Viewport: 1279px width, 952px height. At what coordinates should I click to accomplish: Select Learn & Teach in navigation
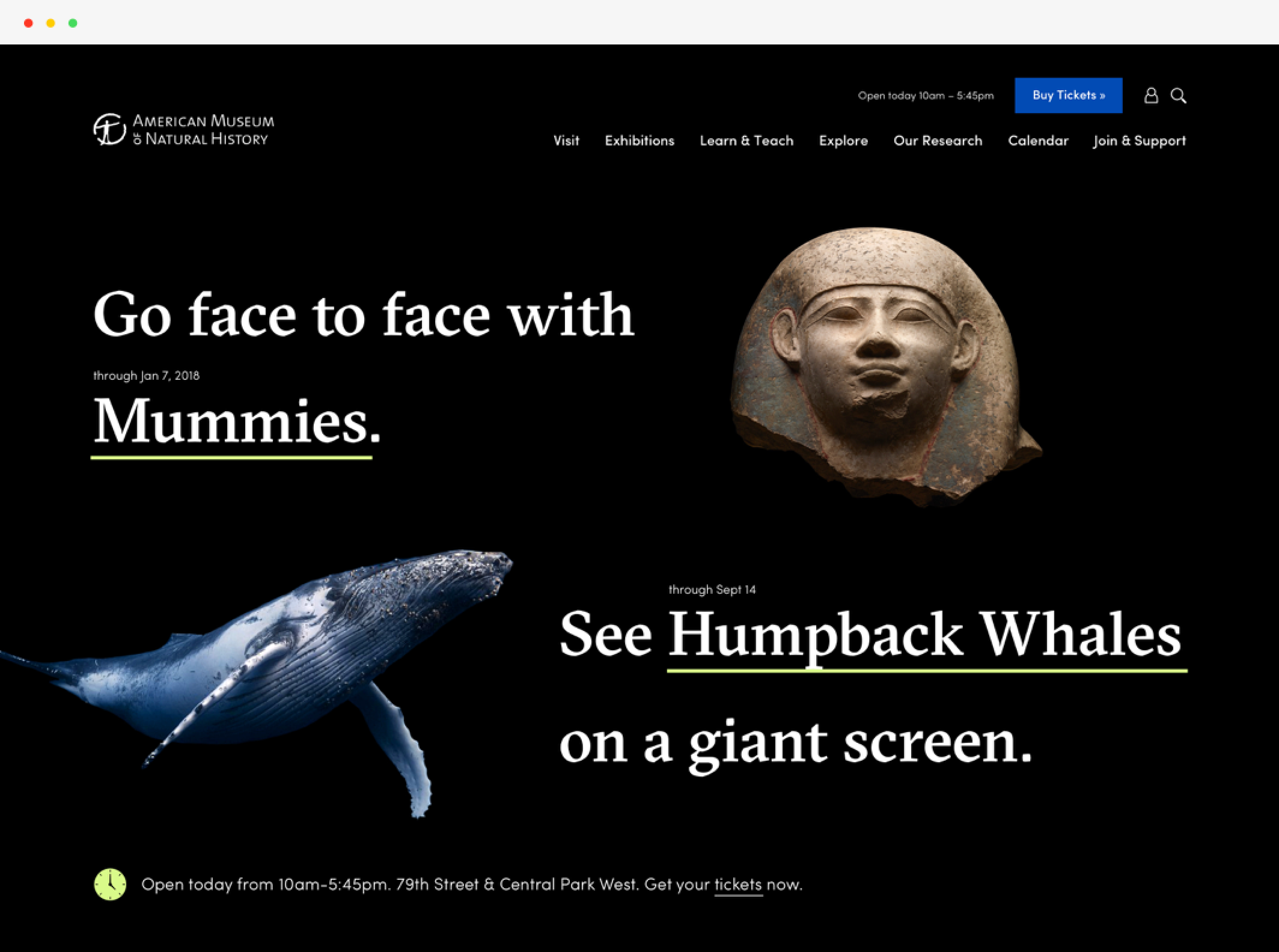pyautogui.click(x=746, y=141)
